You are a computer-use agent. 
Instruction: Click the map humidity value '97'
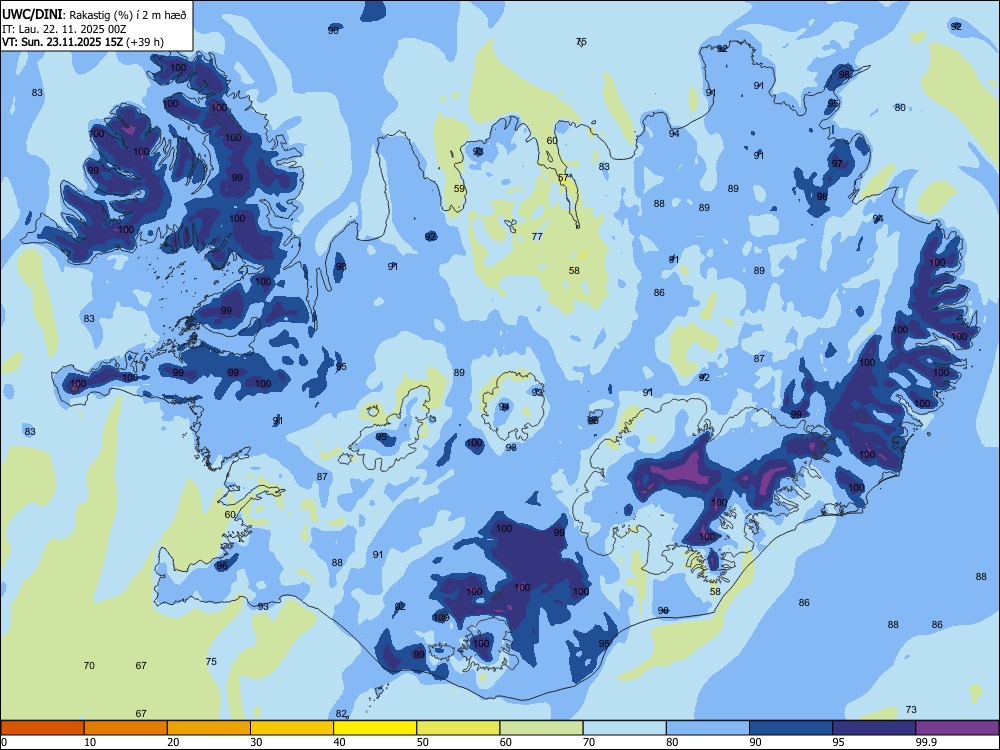tap(837, 163)
